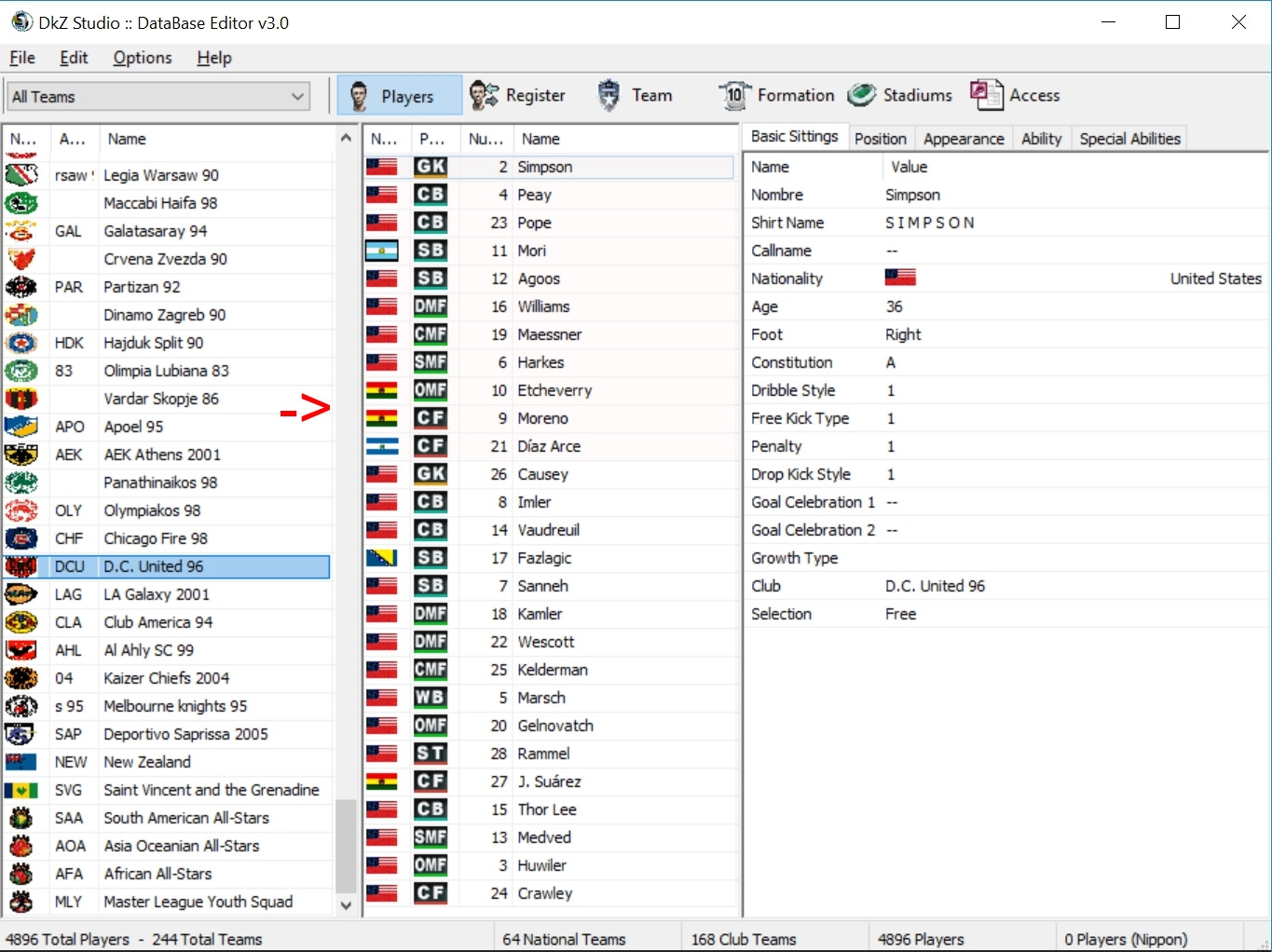This screenshot has height=952, width=1272.
Task: Select Maccabi Haifa 98 in team list
Action: tap(167, 203)
